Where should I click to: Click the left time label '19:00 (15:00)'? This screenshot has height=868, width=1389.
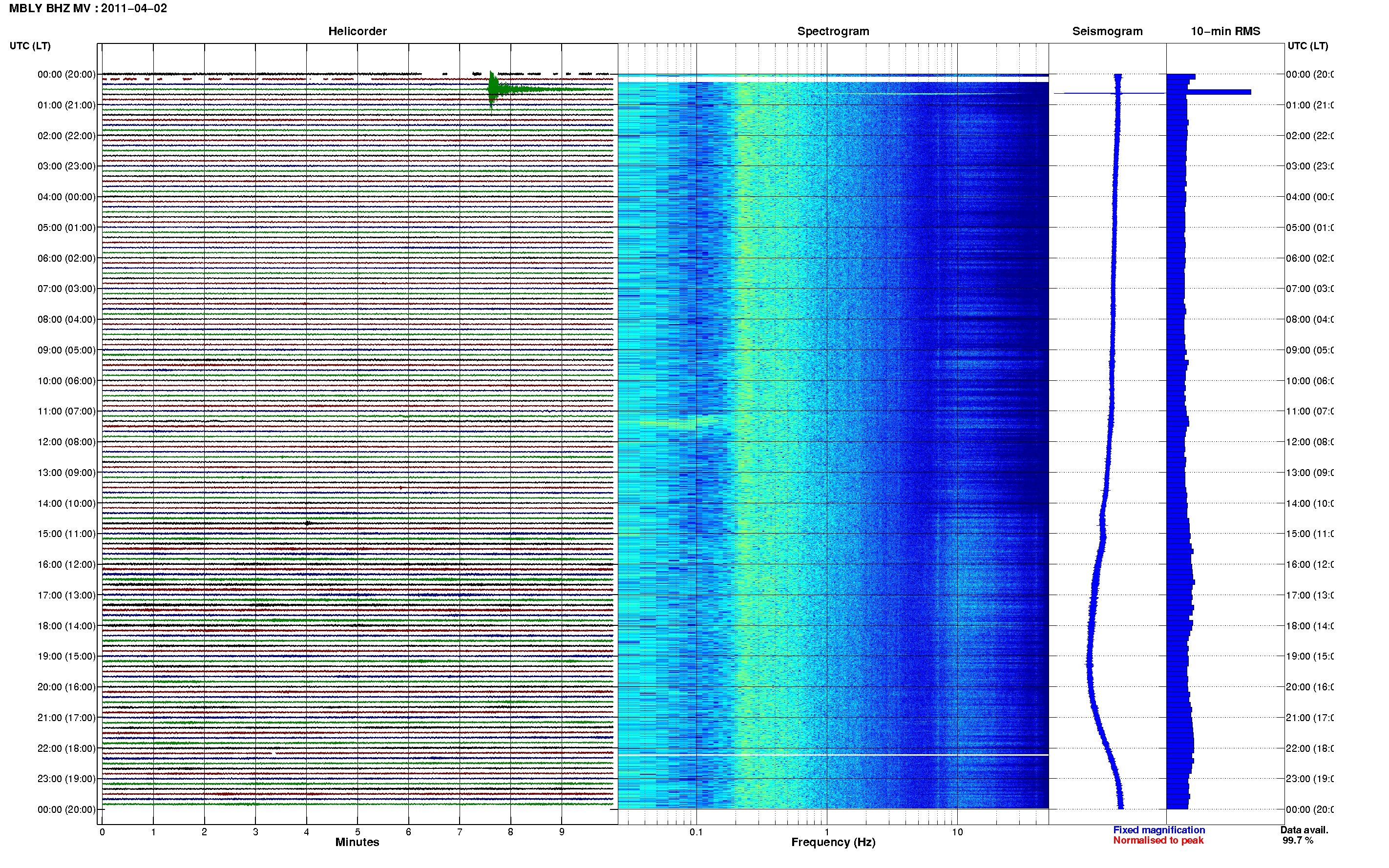point(66,657)
